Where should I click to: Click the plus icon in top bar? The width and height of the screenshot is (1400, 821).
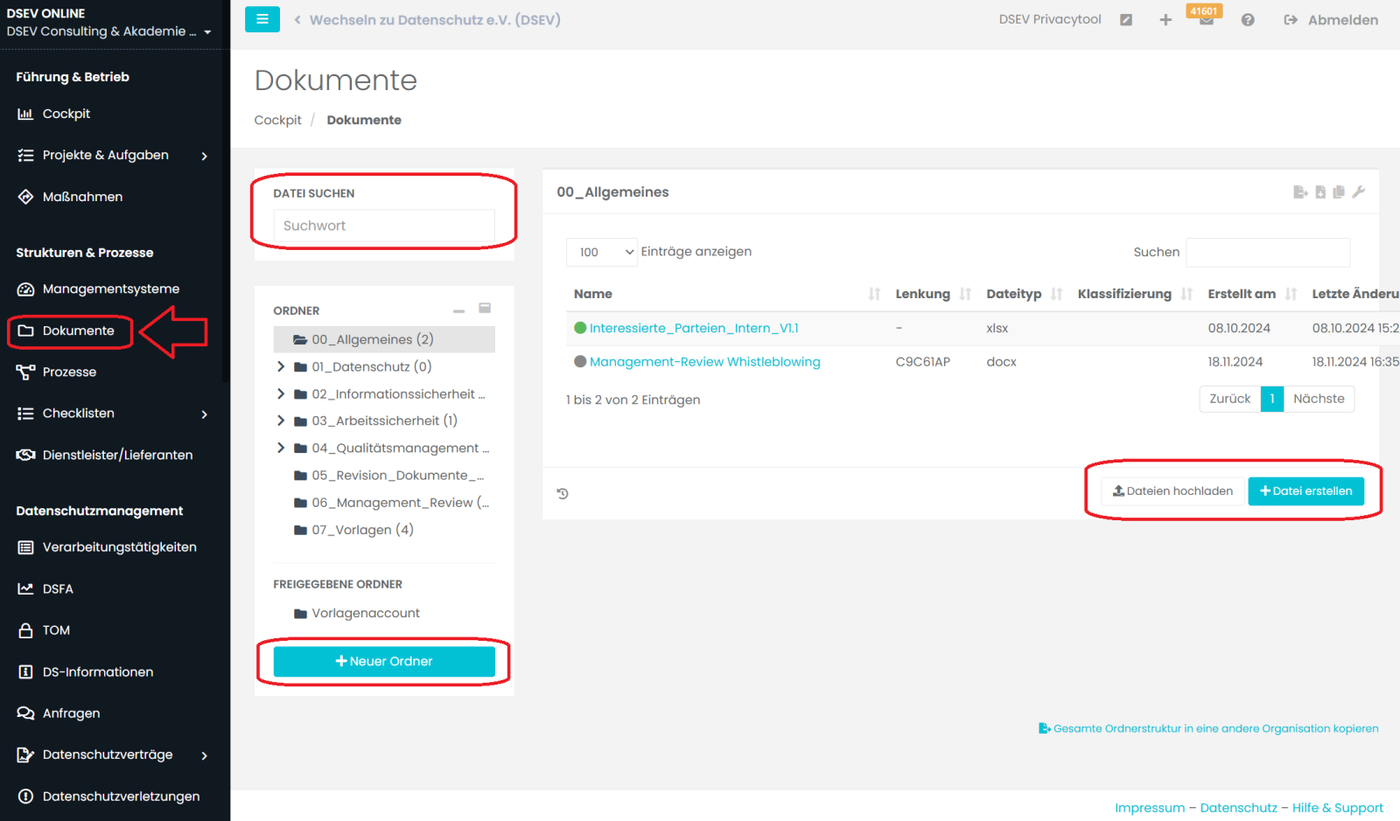[x=1165, y=20]
